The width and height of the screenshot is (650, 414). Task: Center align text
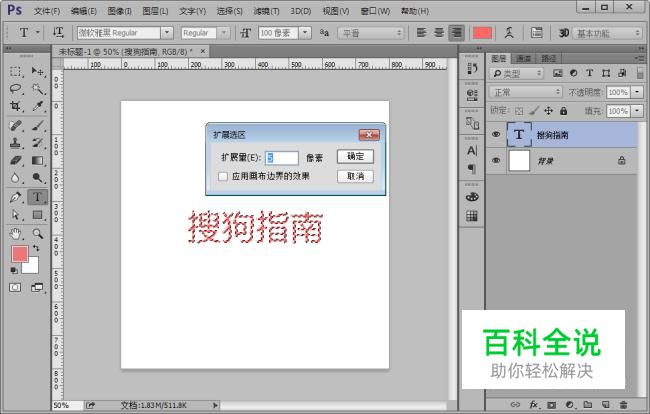439,32
